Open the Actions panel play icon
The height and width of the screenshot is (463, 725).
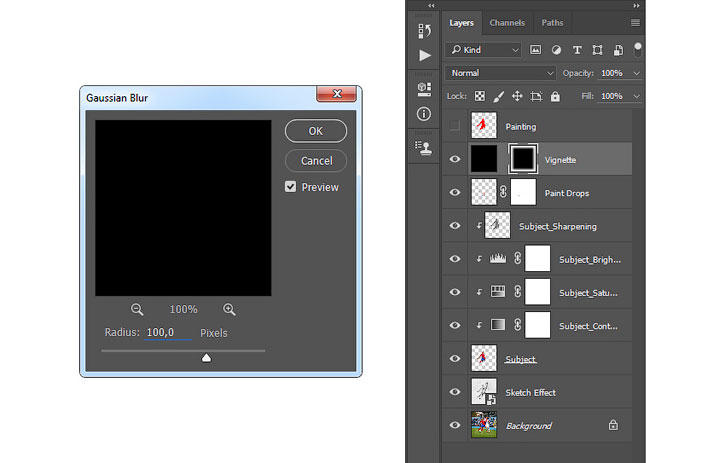(x=424, y=56)
